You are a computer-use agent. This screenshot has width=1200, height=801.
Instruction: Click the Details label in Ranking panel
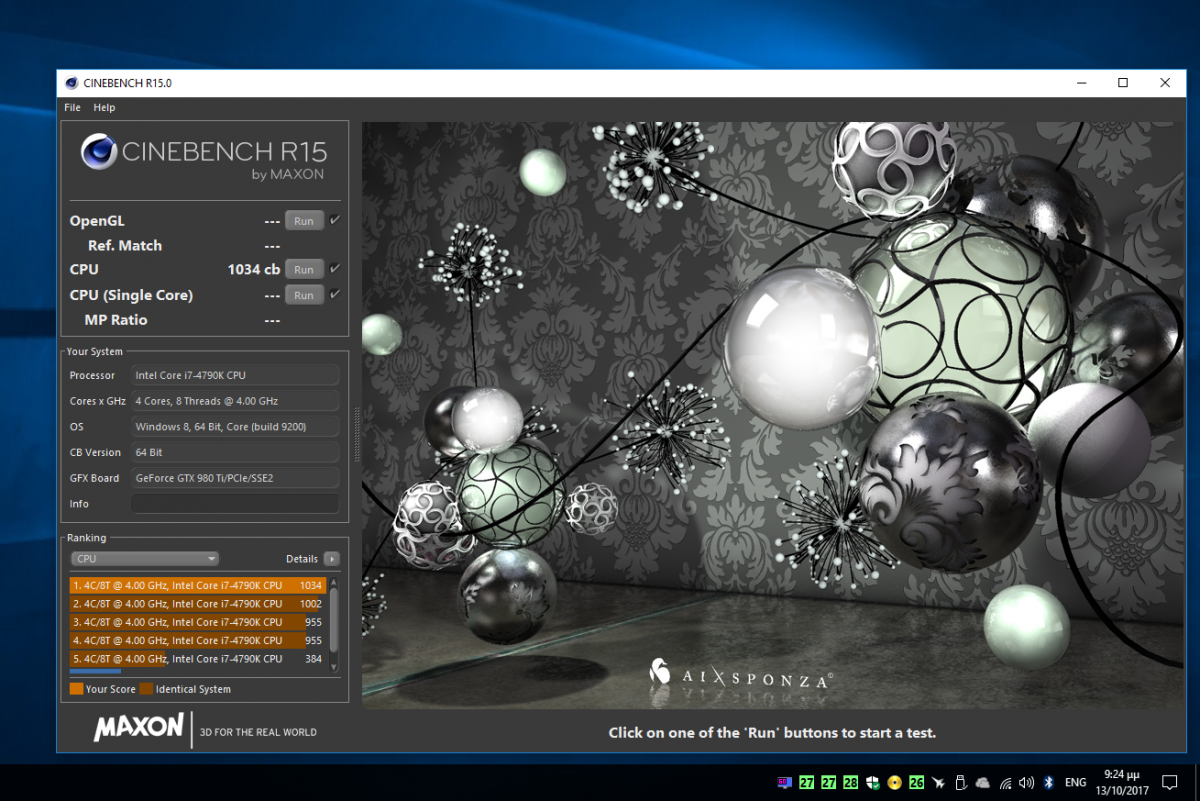click(x=302, y=559)
